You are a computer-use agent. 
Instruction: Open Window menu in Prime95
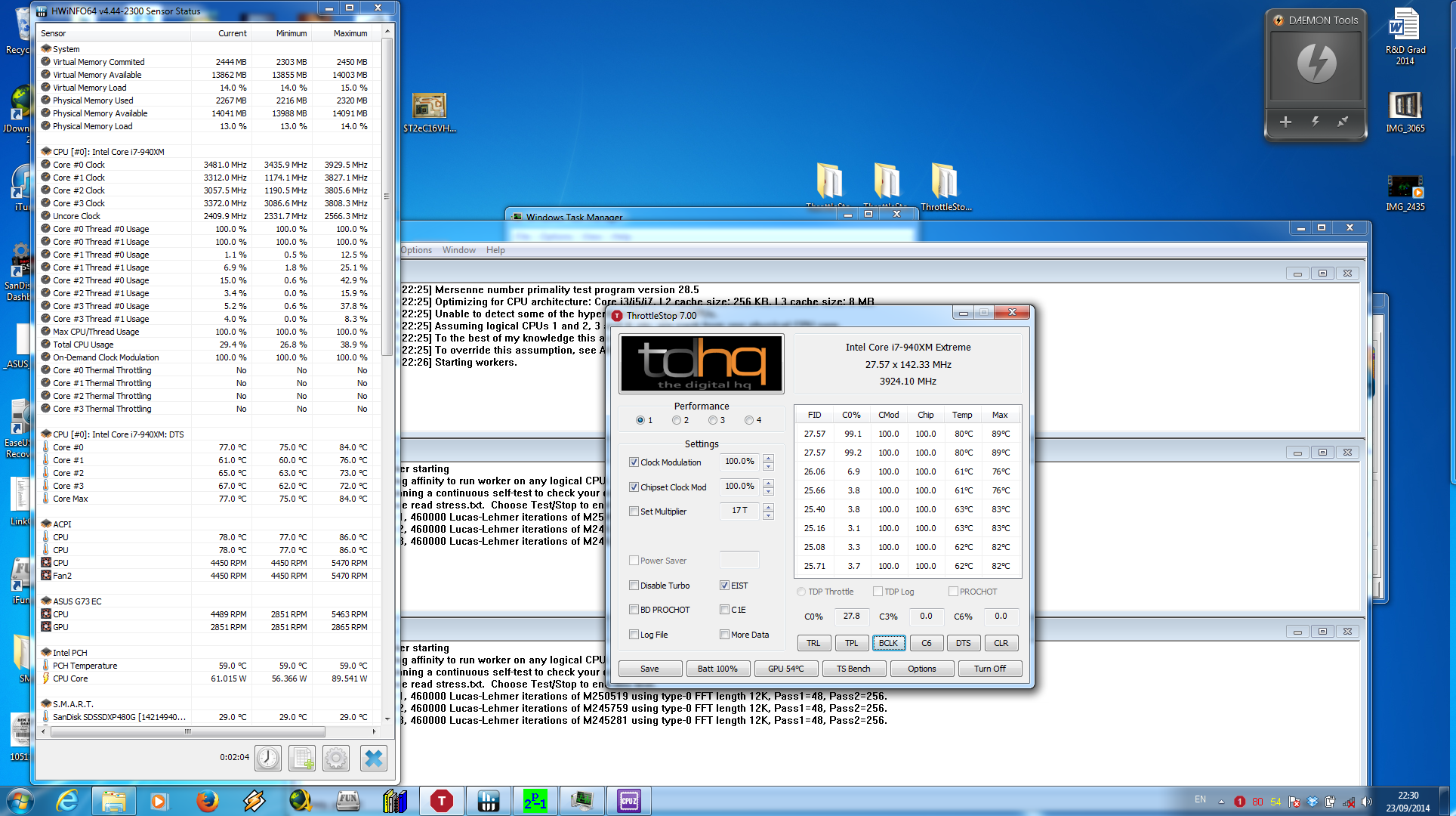click(459, 250)
